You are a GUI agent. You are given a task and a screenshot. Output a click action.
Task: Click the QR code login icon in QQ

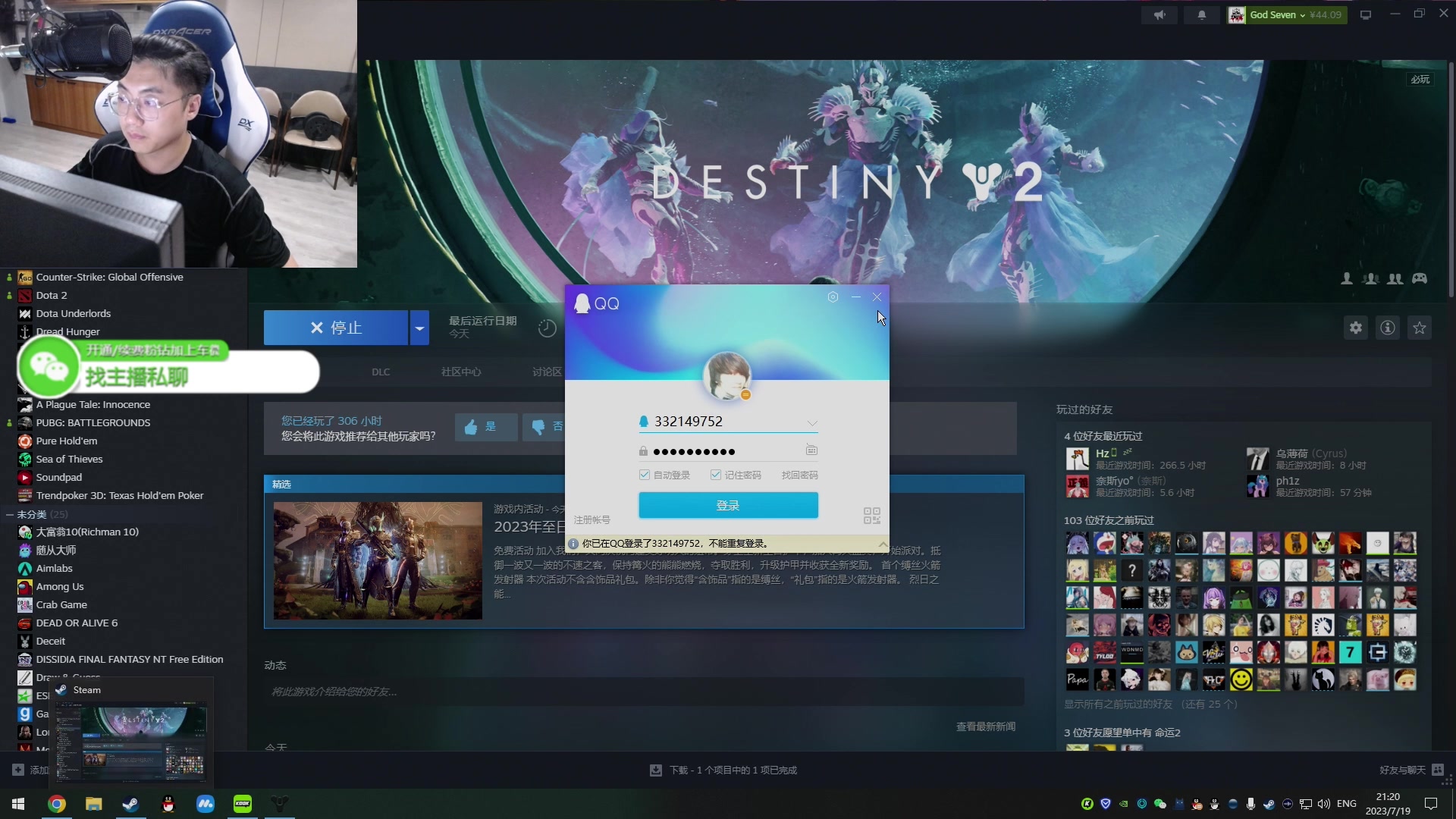(x=872, y=516)
